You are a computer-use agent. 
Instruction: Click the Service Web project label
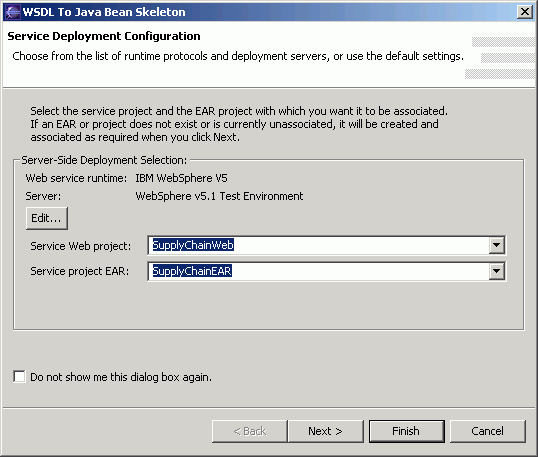[81, 246]
